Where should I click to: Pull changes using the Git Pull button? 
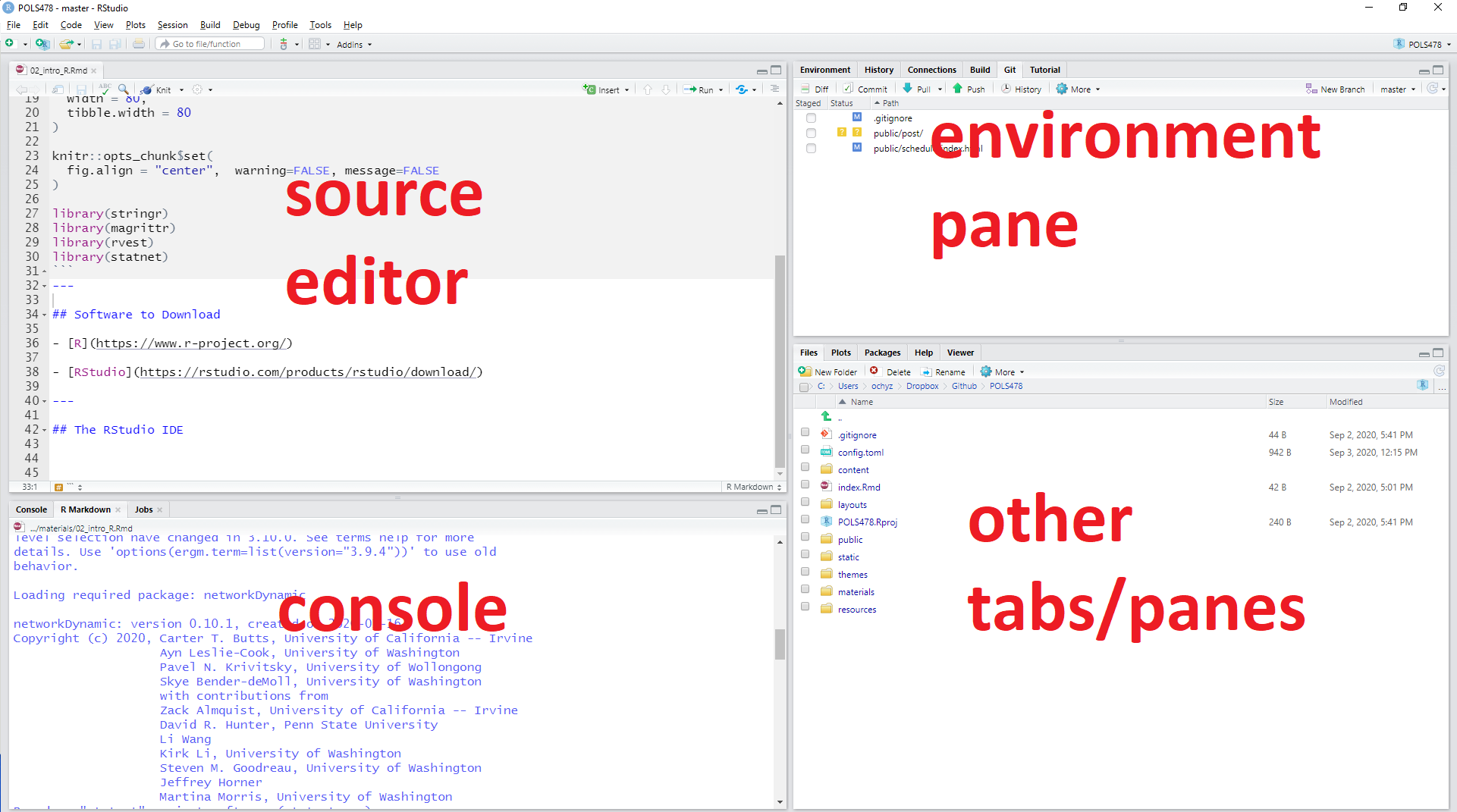point(917,89)
